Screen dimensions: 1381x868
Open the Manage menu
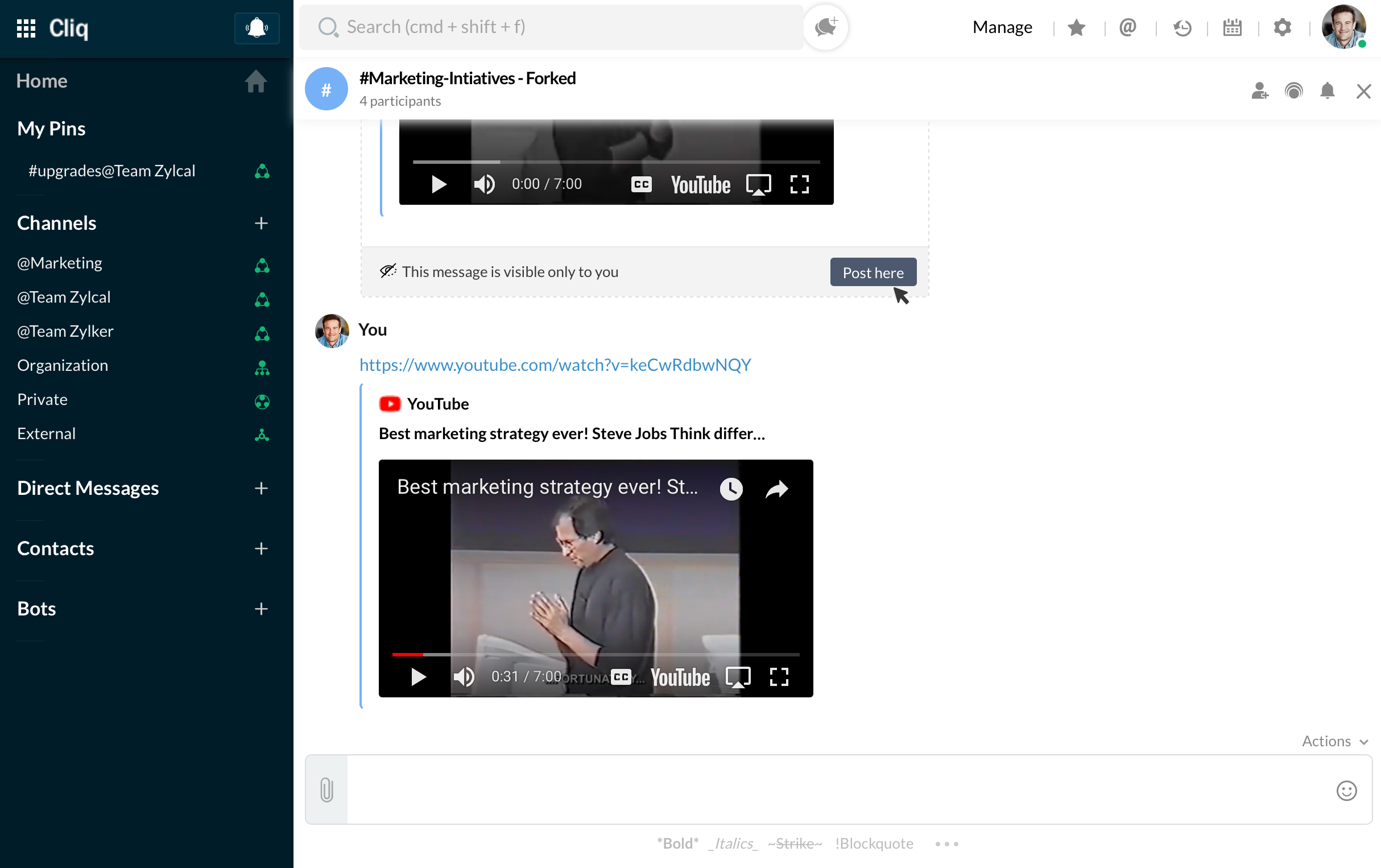tap(1002, 27)
